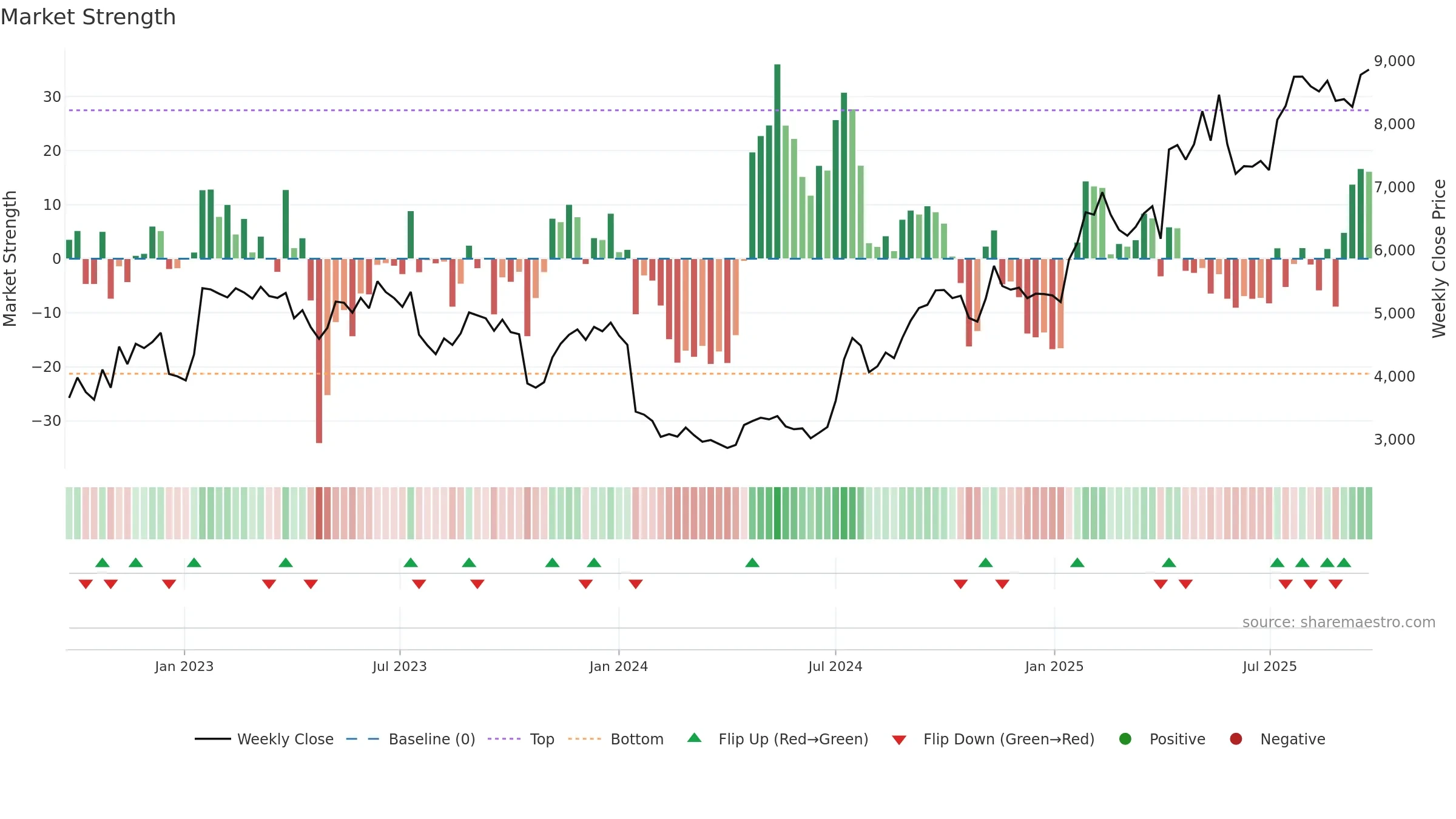
Task: Click the −30 strength axis label
Action: point(47,421)
